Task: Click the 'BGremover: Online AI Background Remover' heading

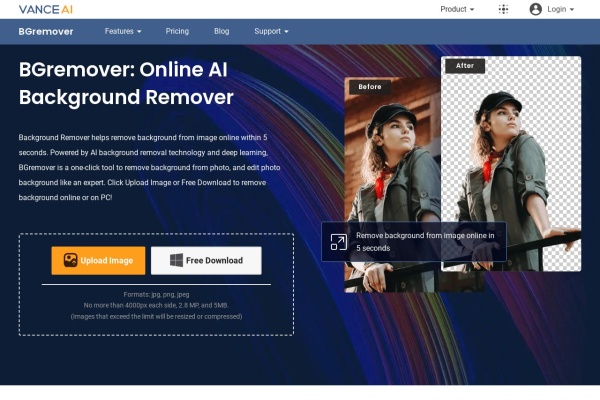Action: click(126, 83)
